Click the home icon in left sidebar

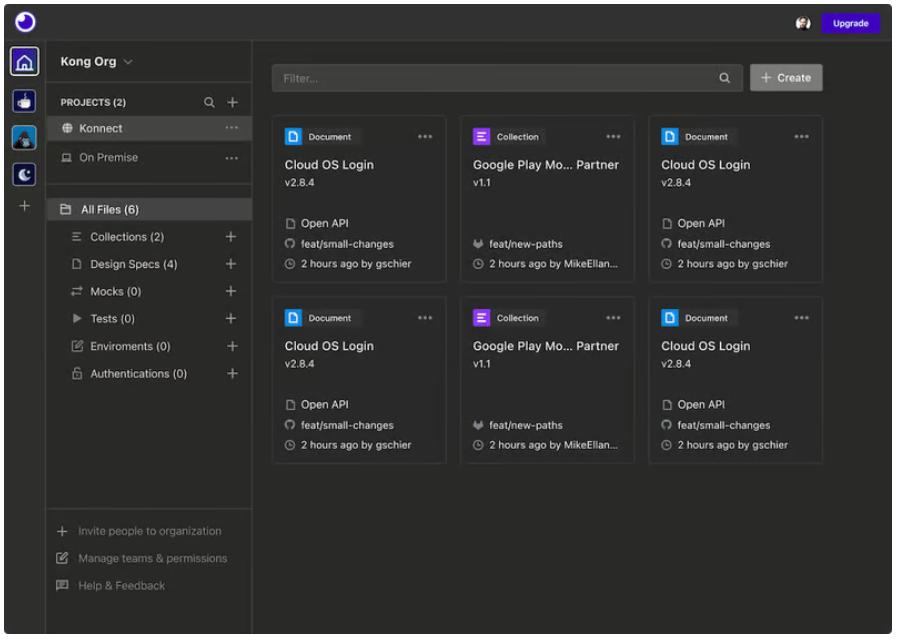25,62
